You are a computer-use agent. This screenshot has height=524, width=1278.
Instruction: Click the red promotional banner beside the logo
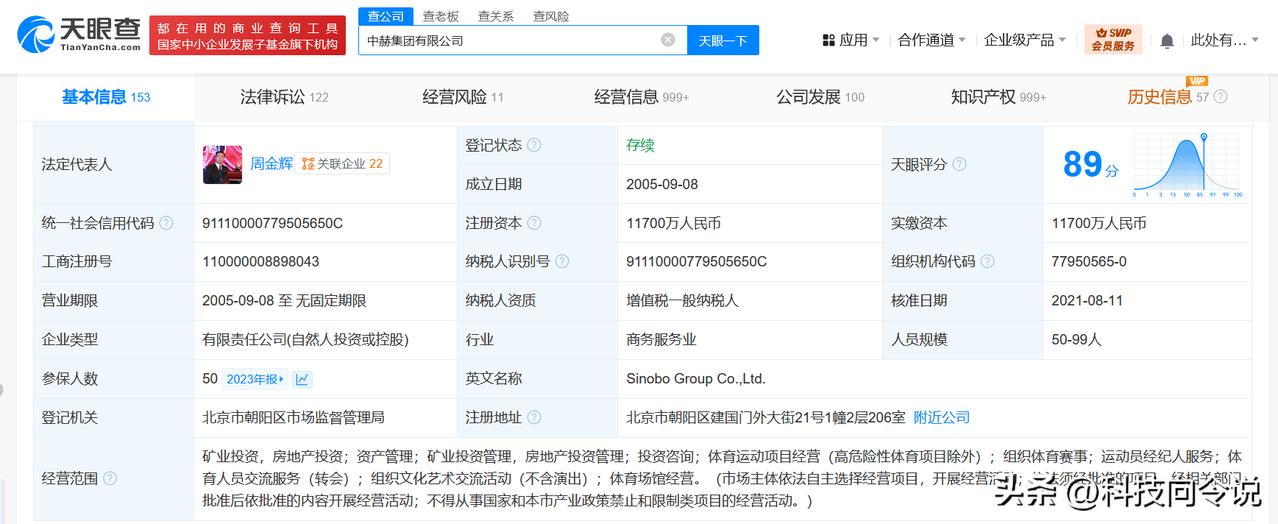[x=247, y=36]
